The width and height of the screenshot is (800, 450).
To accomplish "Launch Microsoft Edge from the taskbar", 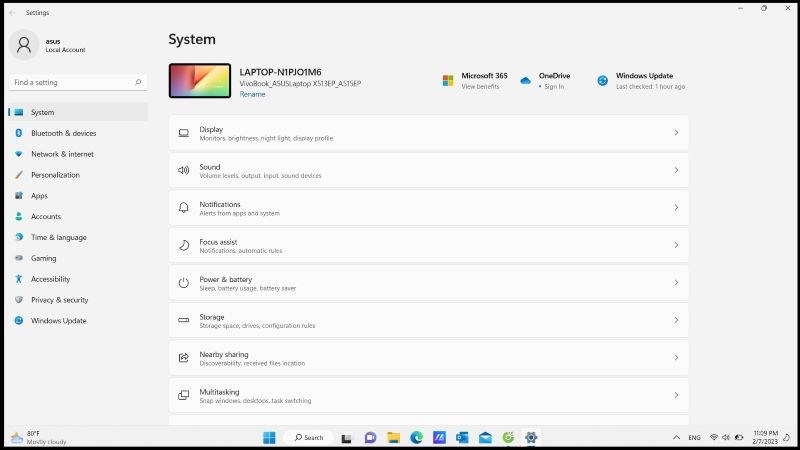I will pyautogui.click(x=416, y=438).
